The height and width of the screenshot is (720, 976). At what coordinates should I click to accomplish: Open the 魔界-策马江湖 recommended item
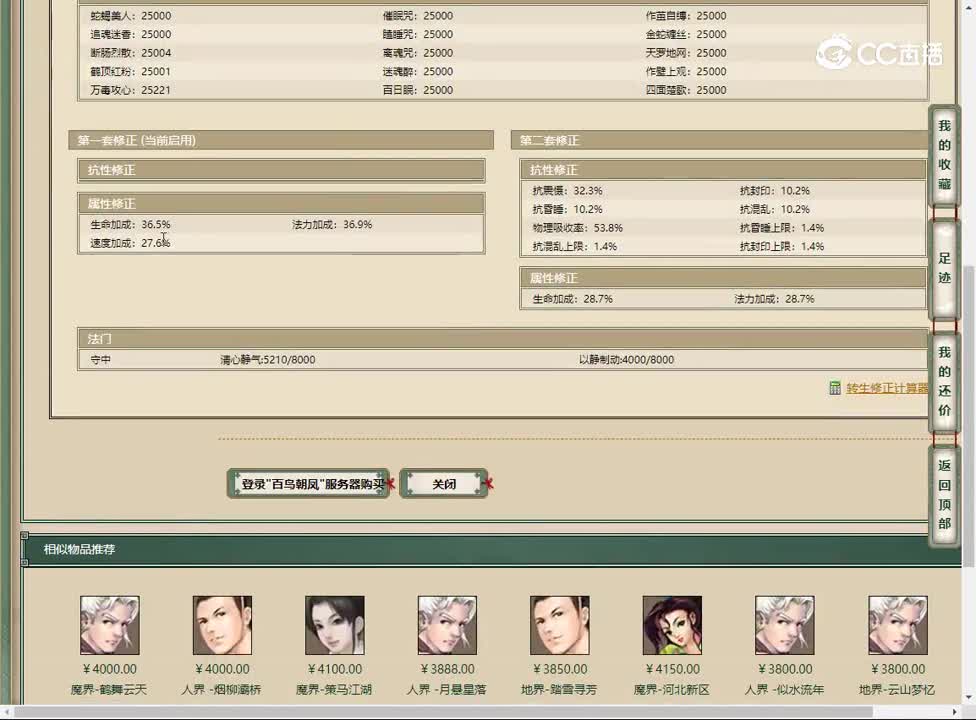tap(334, 624)
